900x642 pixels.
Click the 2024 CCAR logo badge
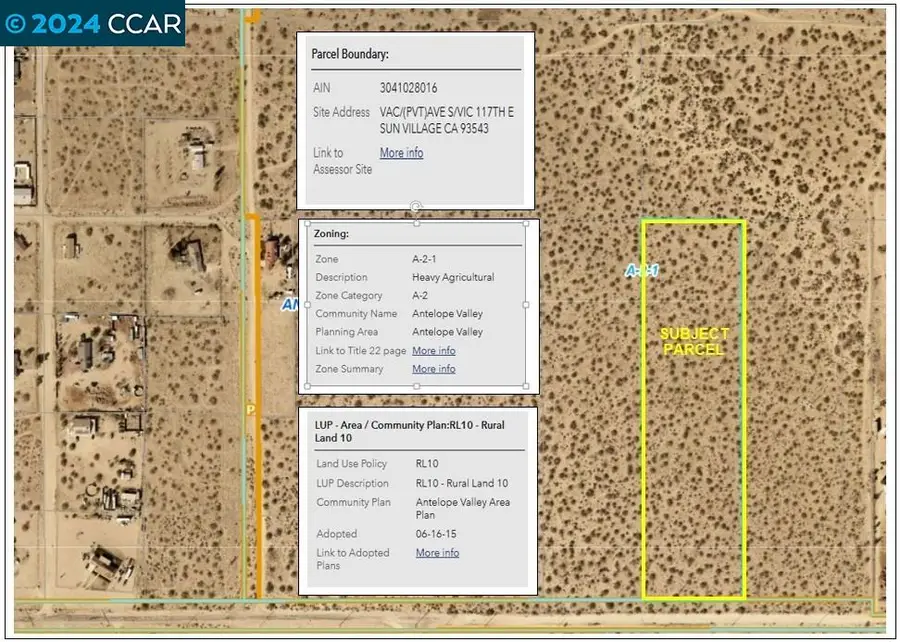coord(92,22)
